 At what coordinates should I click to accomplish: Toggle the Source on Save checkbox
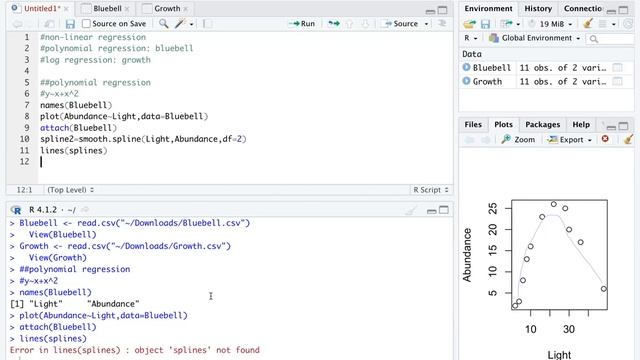pos(86,24)
